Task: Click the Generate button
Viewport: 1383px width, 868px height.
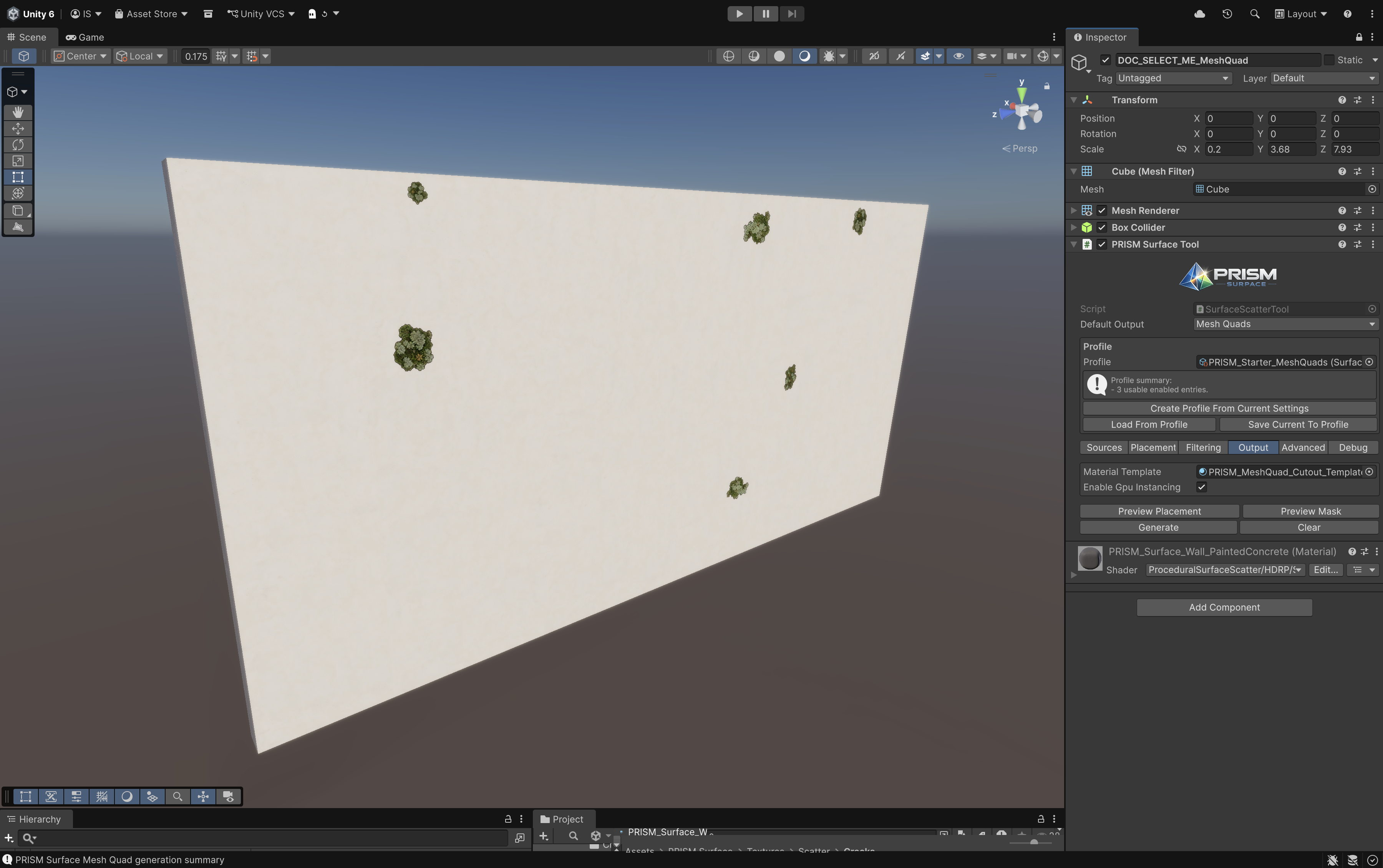Action: (1158, 528)
